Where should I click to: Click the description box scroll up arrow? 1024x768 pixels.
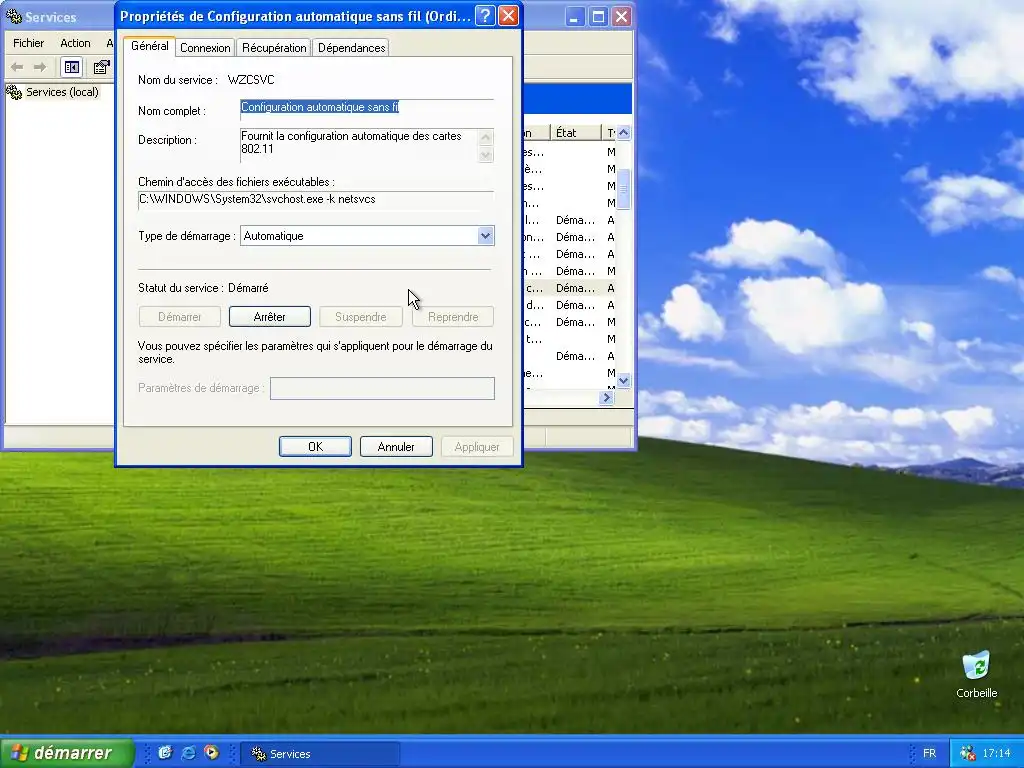(485, 137)
